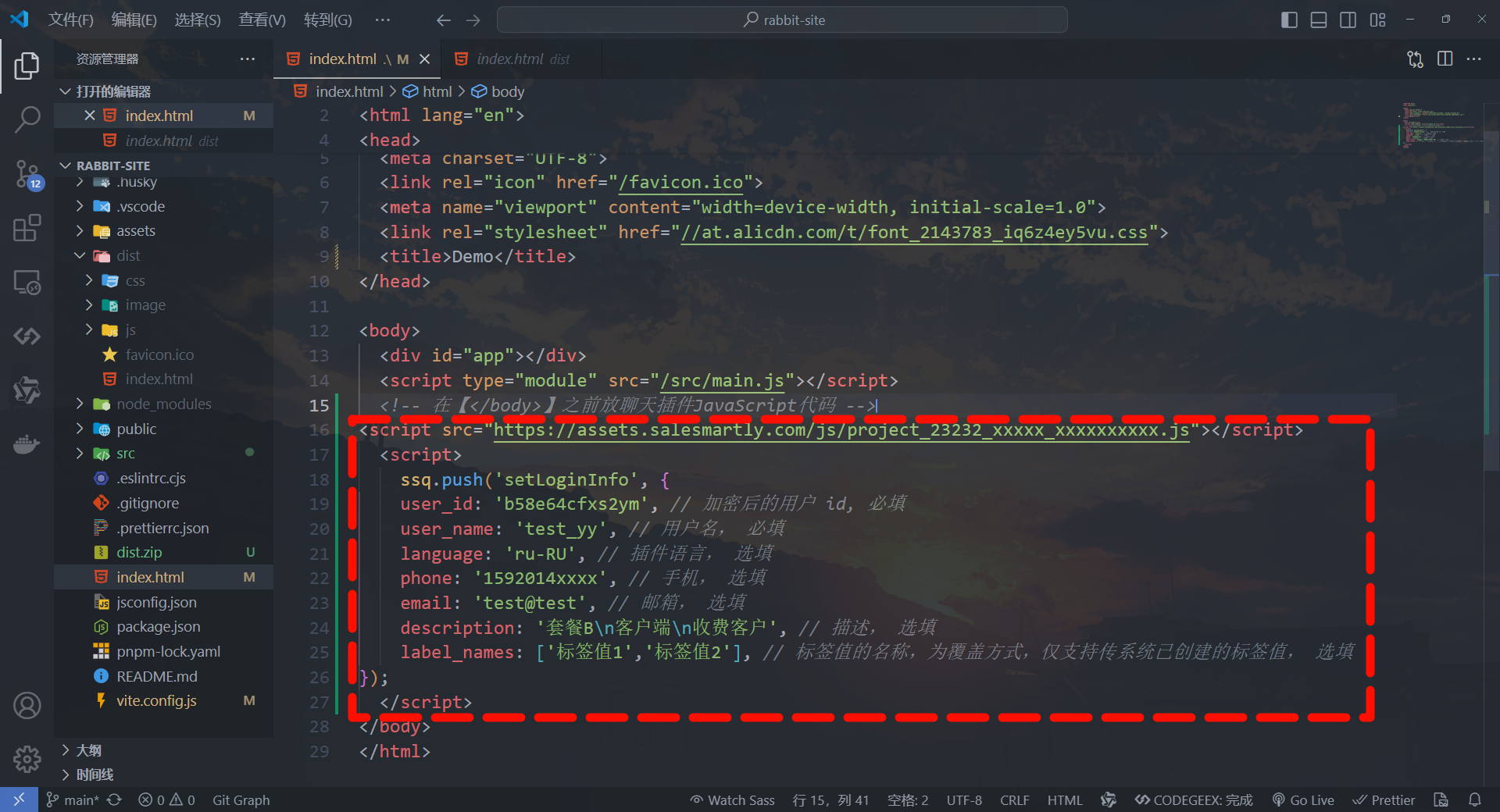This screenshot has width=1500, height=812.
Task: Open vite.config.js in the file tree
Action: [156, 700]
